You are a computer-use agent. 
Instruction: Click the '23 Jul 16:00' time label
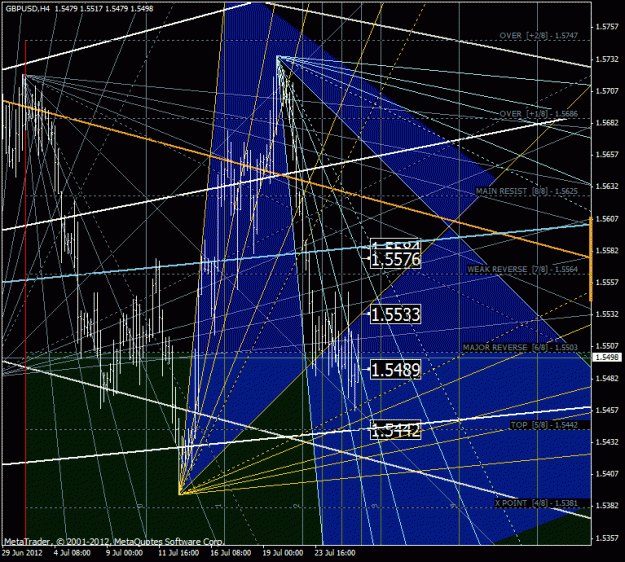(335, 553)
